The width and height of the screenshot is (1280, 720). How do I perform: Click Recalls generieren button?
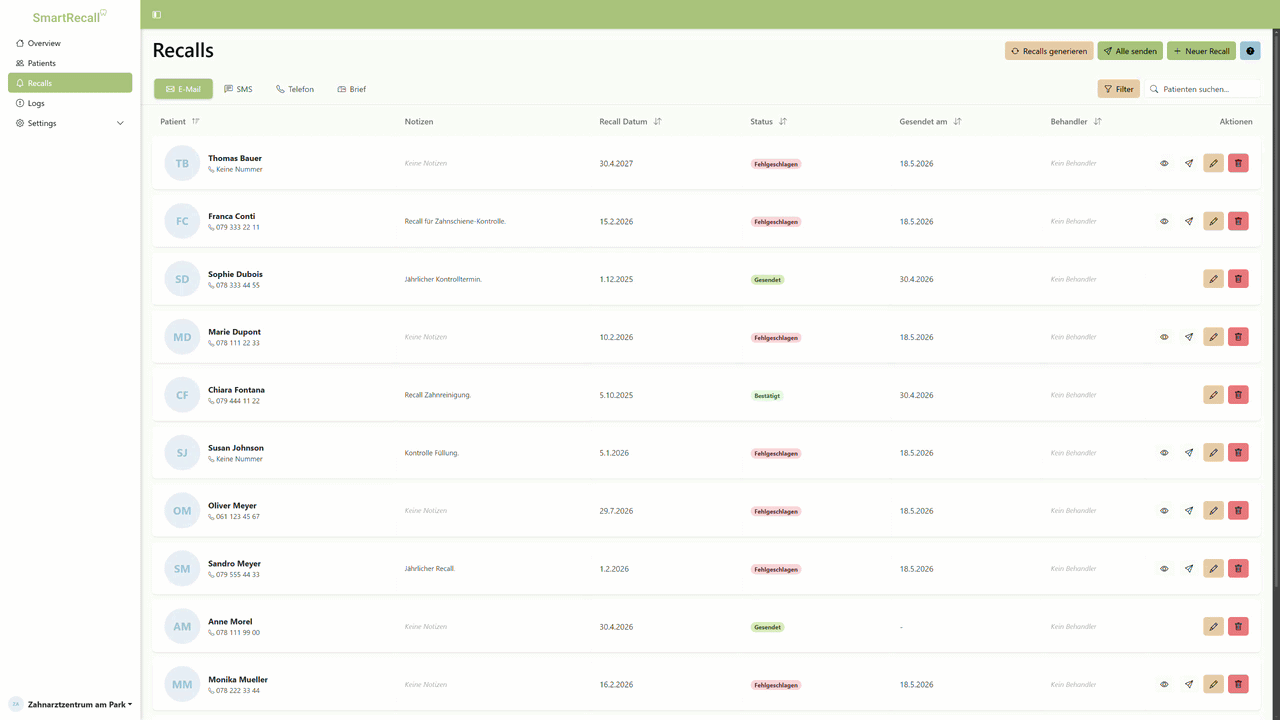1049,51
